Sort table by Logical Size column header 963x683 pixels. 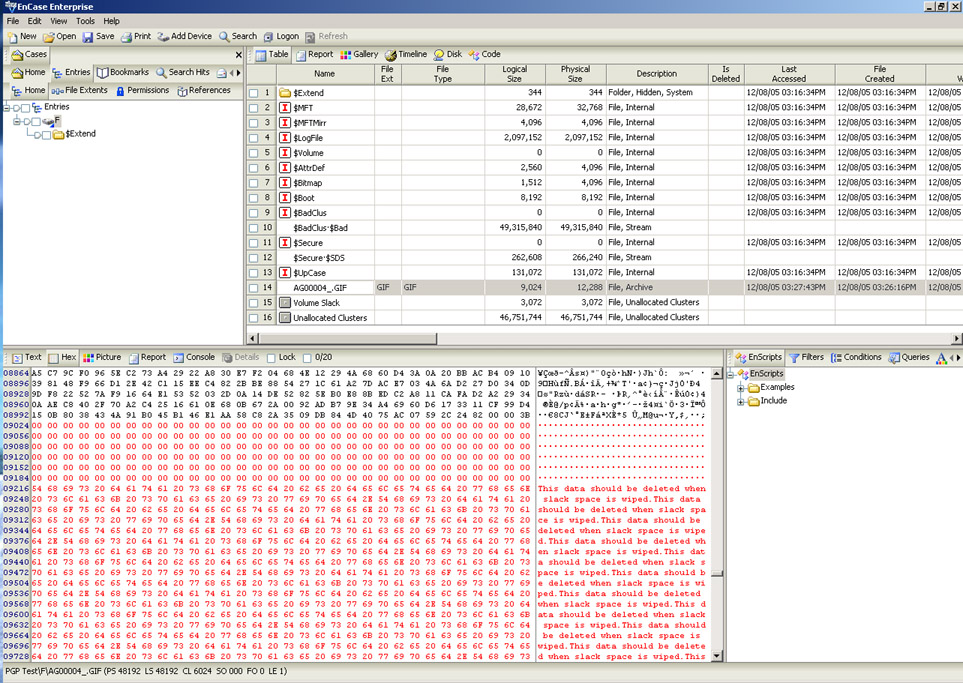click(515, 74)
